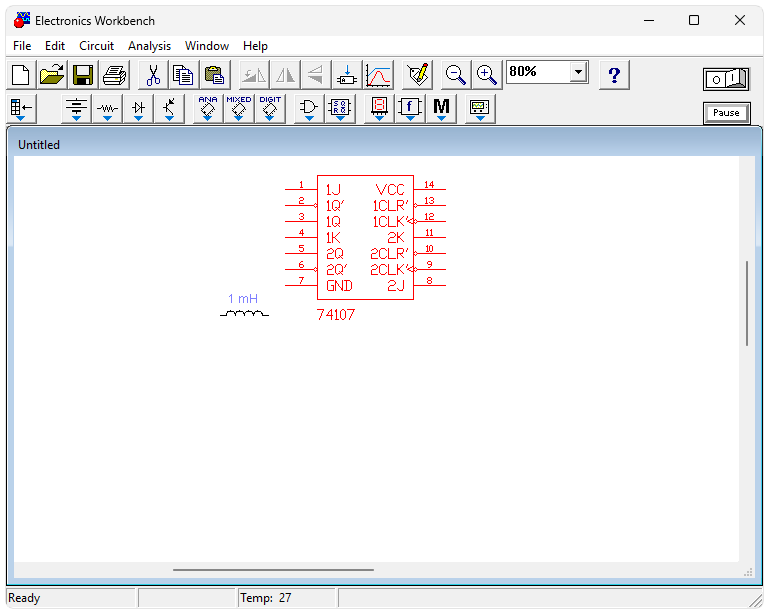The image size is (767, 614).
Task: Select the 1 mH inductor symbol
Action: [244, 313]
